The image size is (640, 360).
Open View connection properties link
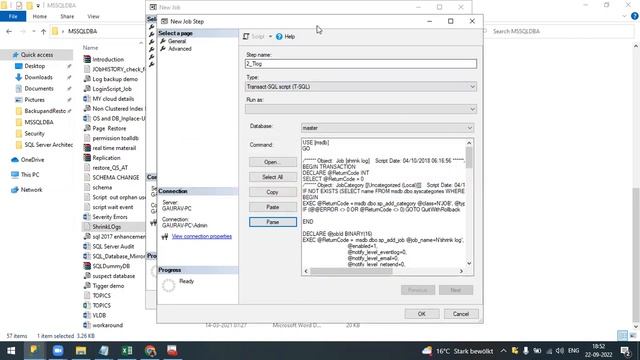point(202,236)
